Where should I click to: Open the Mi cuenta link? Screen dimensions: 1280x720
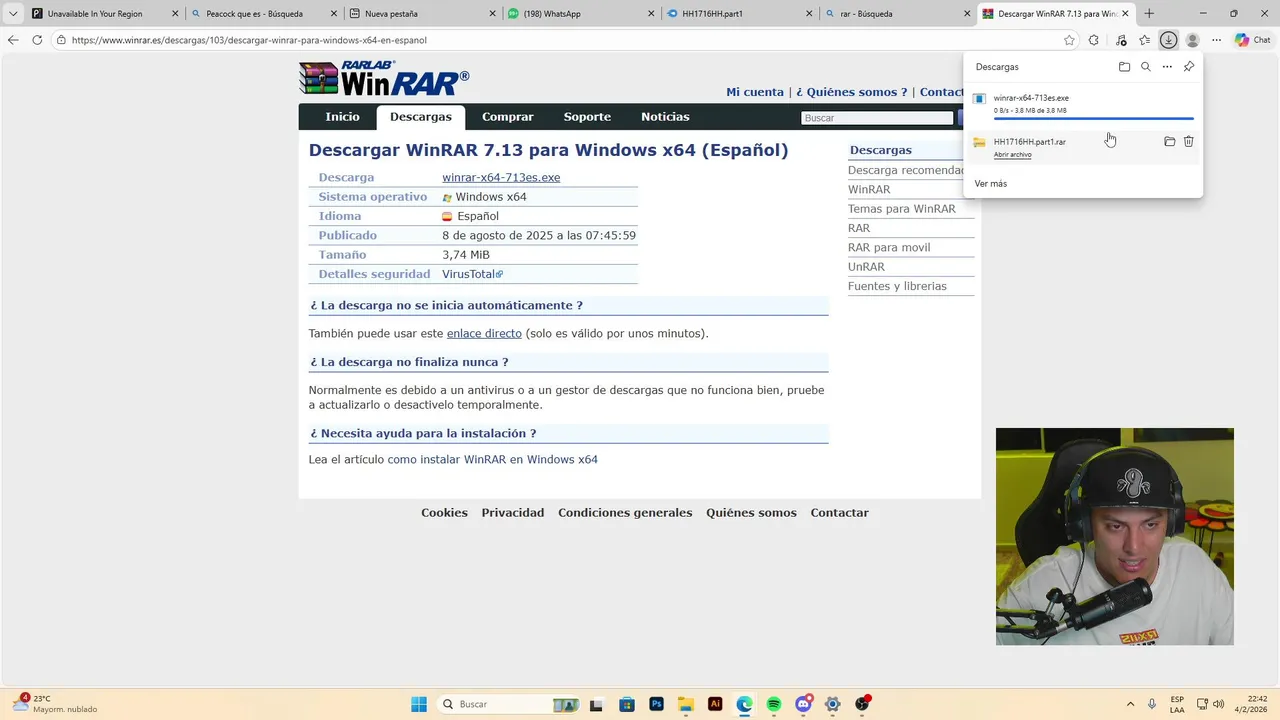coord(755,92)
